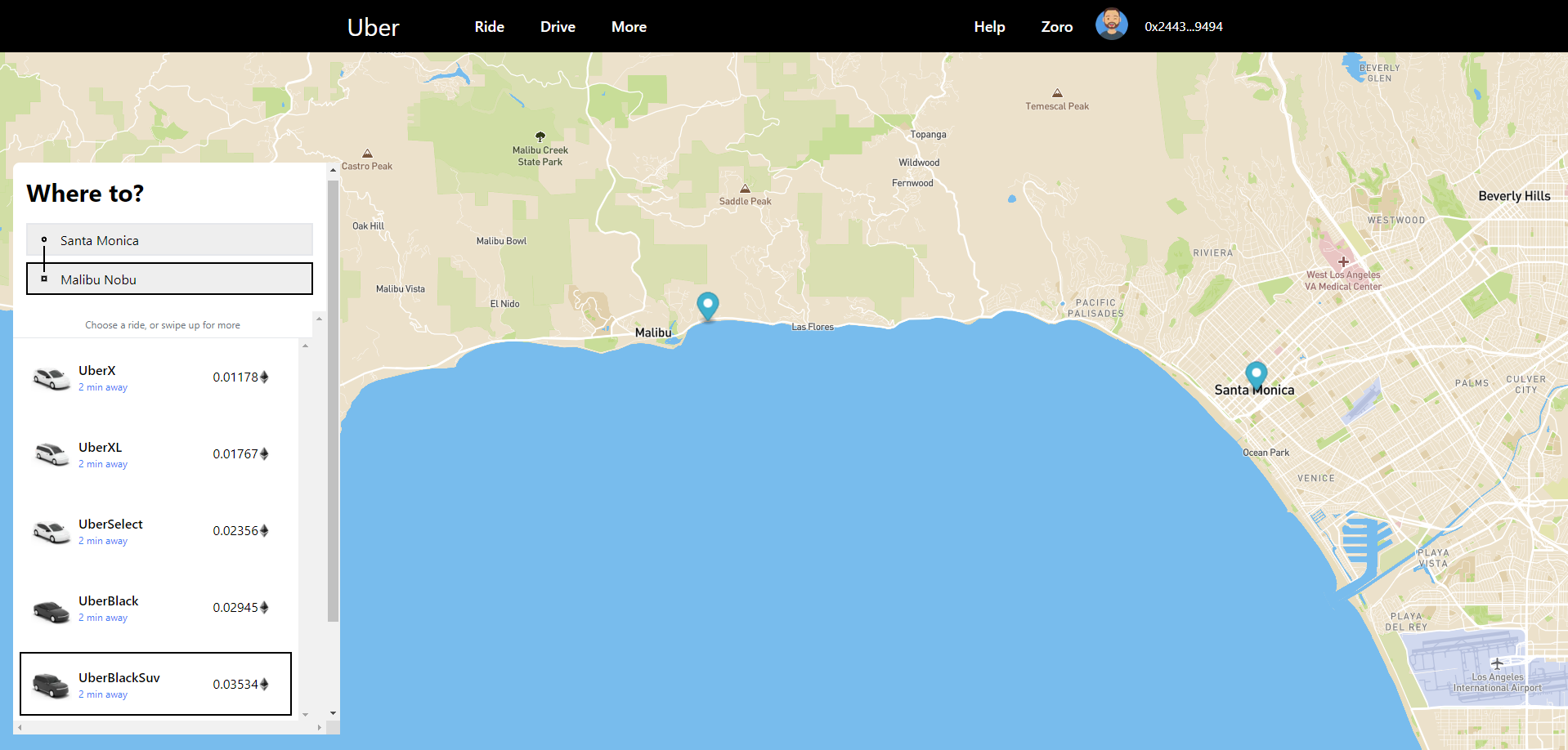Viewport: 1568px width, 750px height.
Task: Click the Malibu map pin marker
Action: tap(707, 306)
